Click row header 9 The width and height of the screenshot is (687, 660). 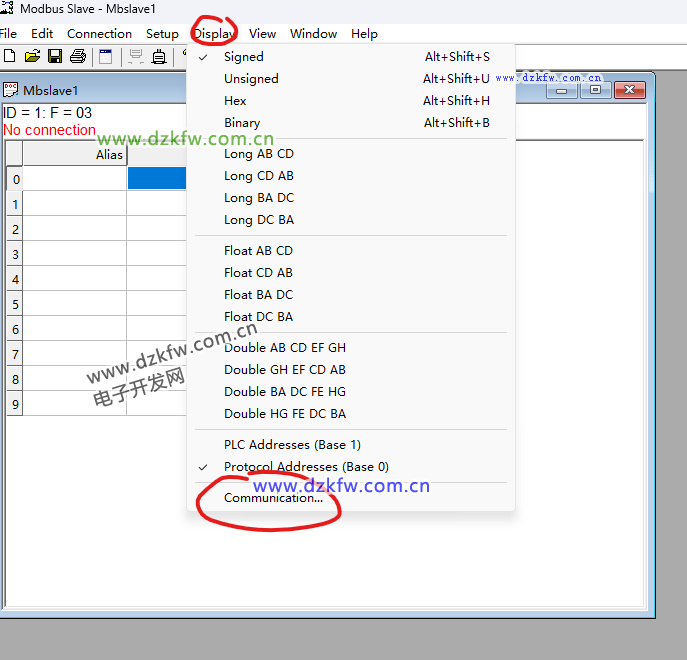pos(15,404)
